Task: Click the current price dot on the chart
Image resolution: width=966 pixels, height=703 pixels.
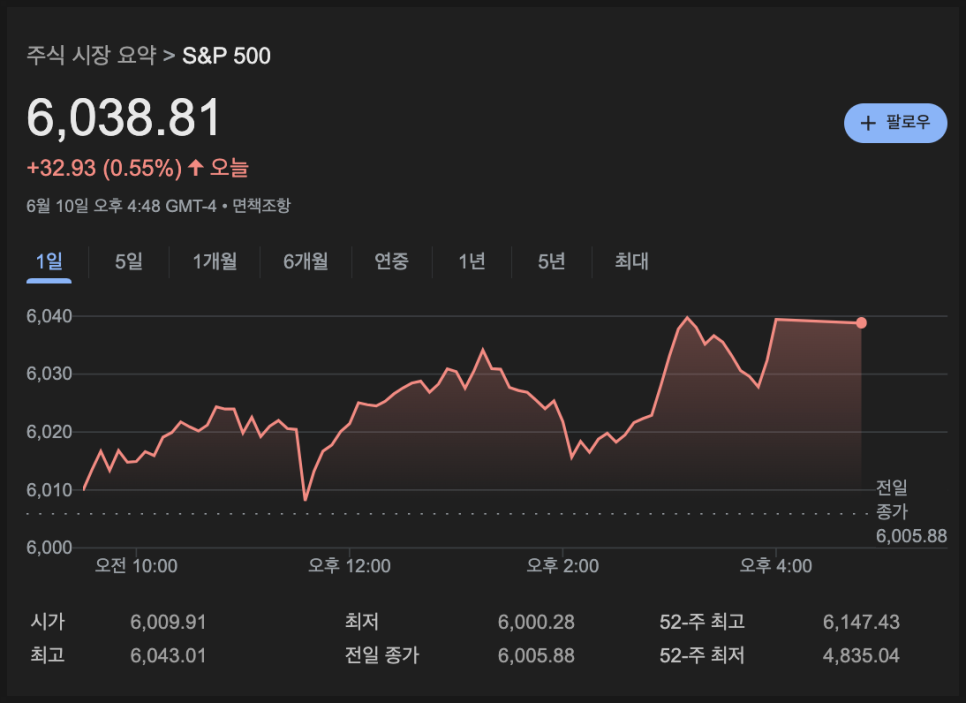Action: coord(861,323)
